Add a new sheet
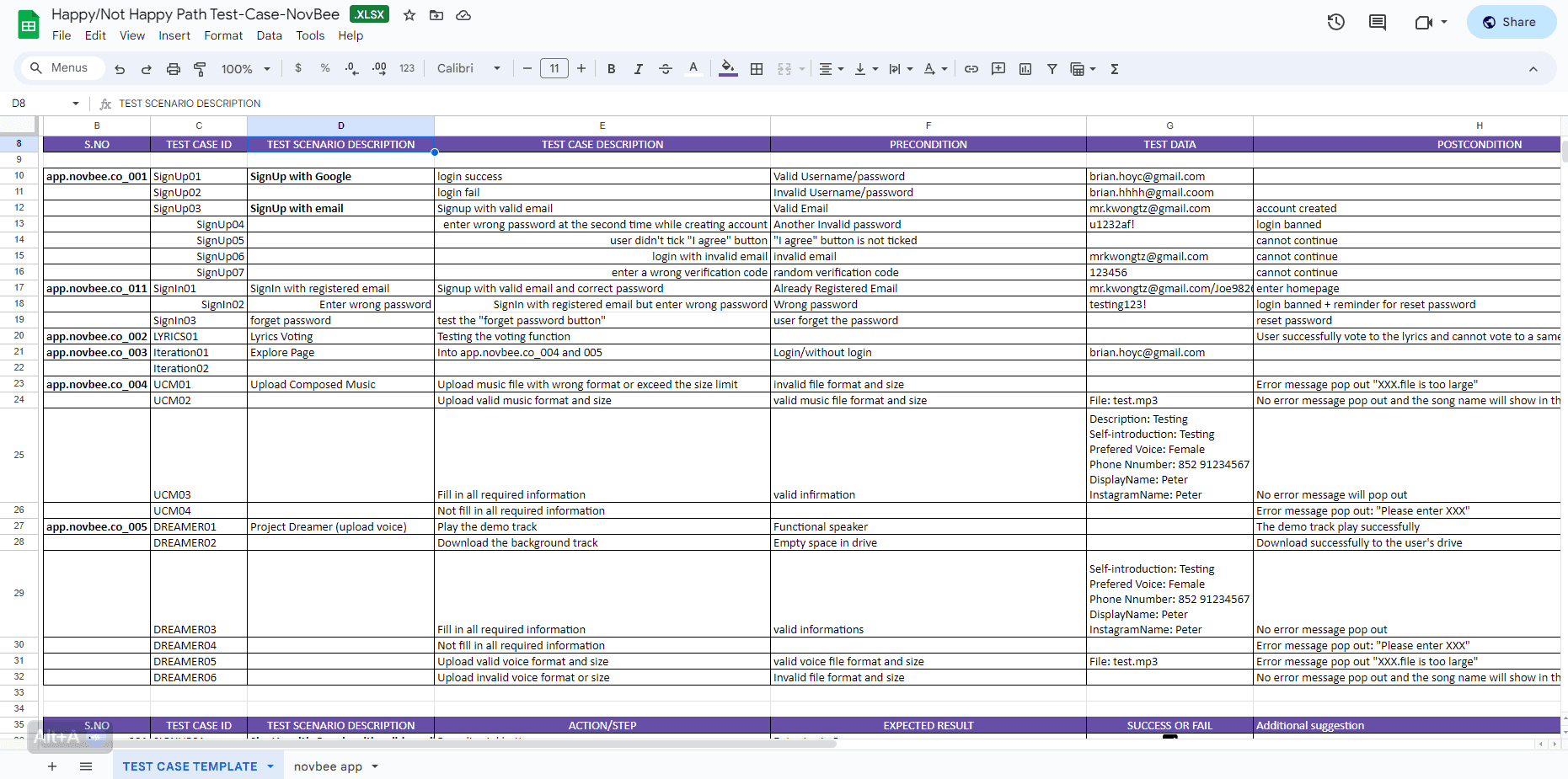This screenshot has height=779, width=1568. (x=52, y=766)
